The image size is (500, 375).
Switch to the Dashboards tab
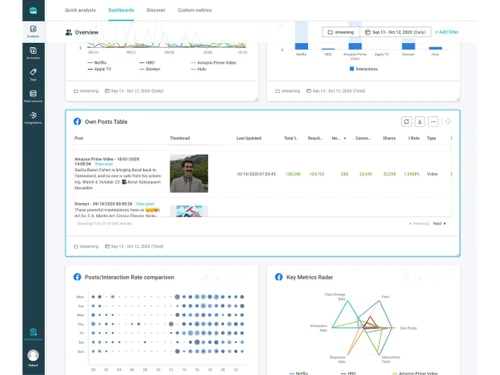[x=121, y=10]
